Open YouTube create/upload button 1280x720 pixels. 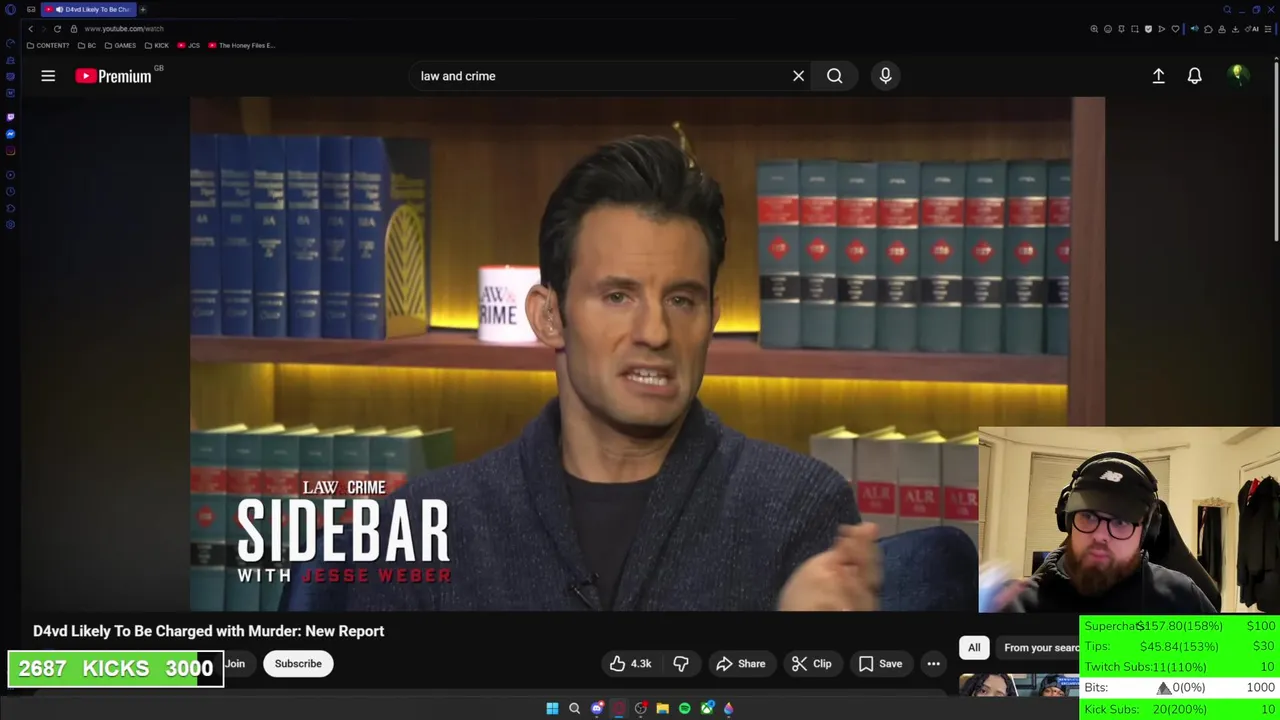tap(1158, 76)
